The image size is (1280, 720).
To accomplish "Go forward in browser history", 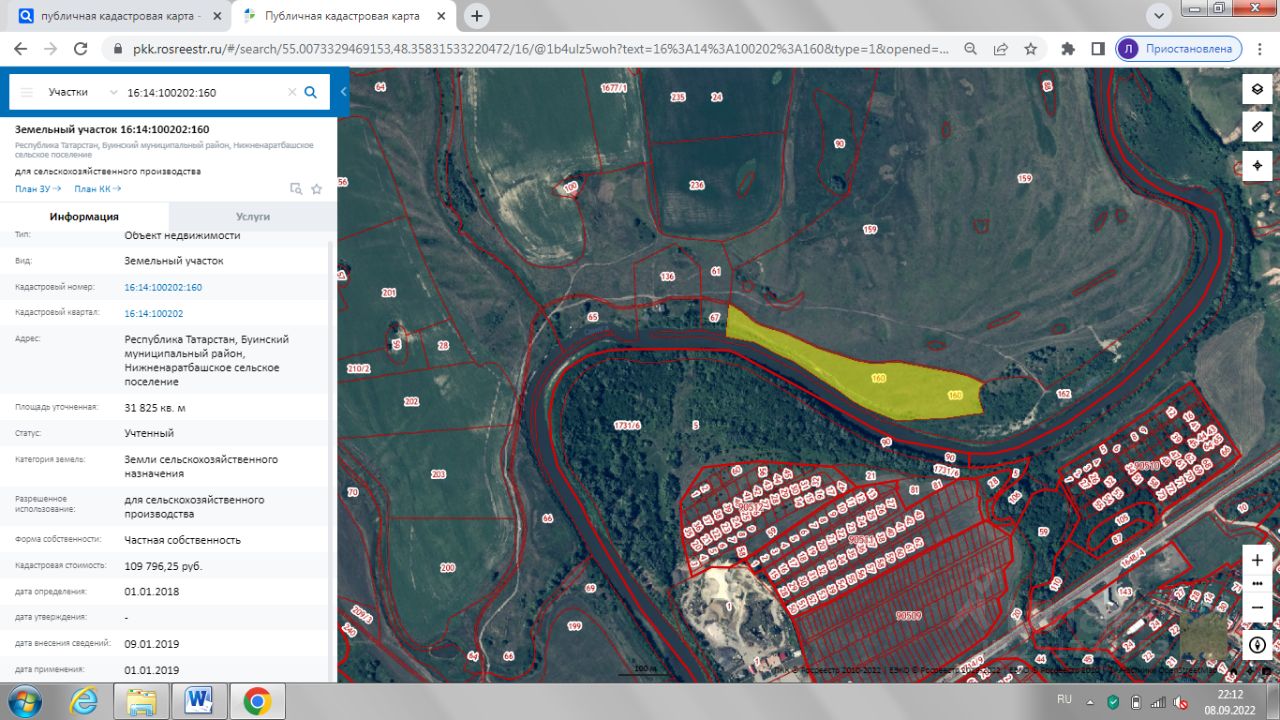I will (51, 48).
